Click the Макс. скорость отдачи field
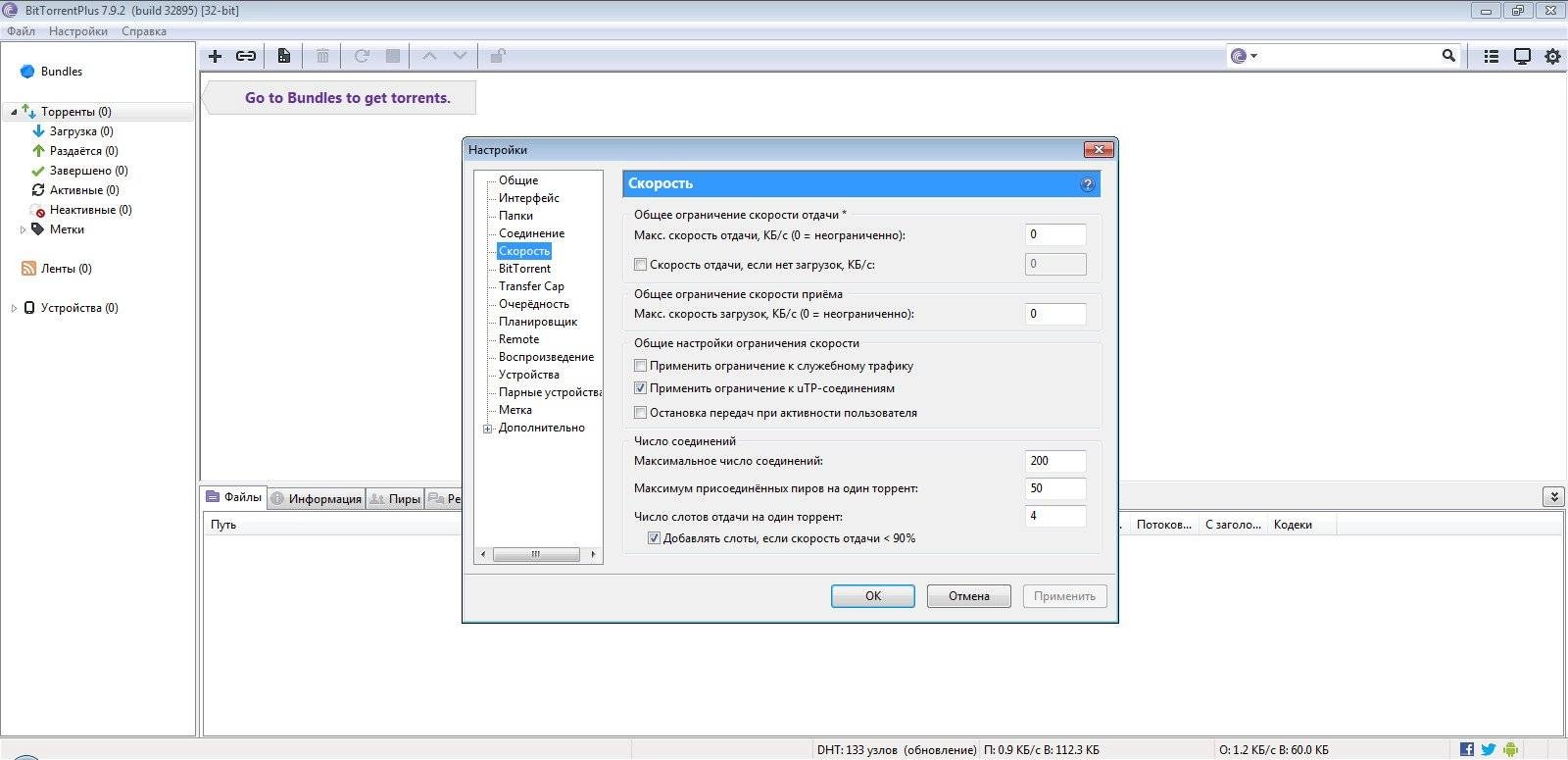This screenshot has width=1568, height=760. pyautogui.click(x=1055, y=234)
